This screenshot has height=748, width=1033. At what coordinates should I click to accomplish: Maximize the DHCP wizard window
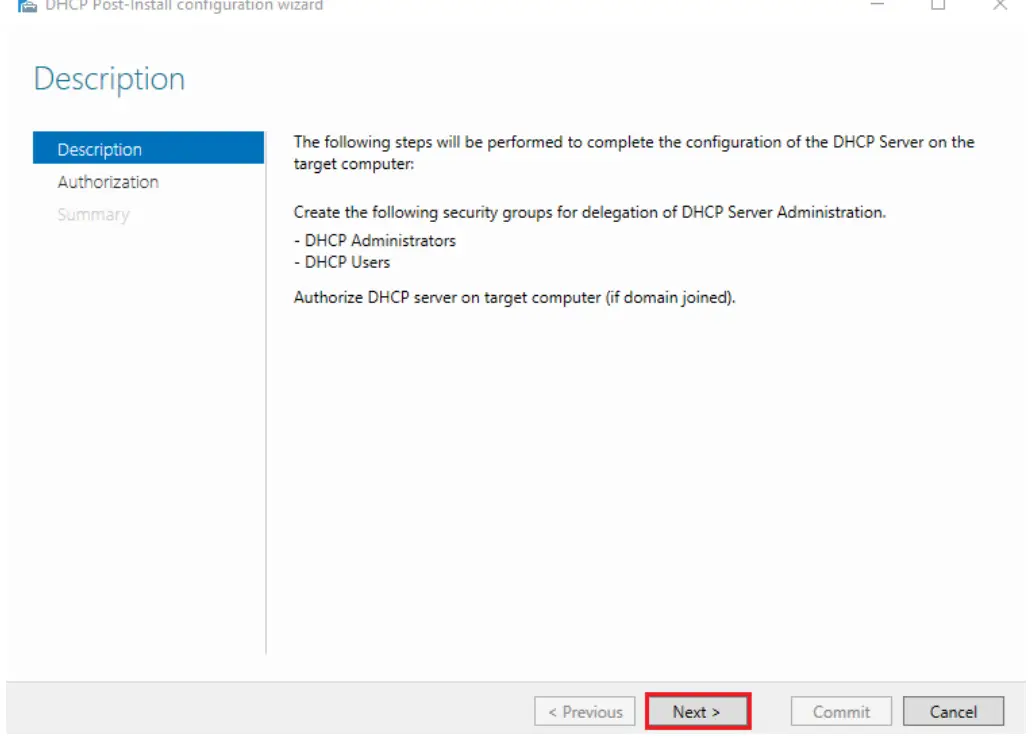(x=938, y=5)
